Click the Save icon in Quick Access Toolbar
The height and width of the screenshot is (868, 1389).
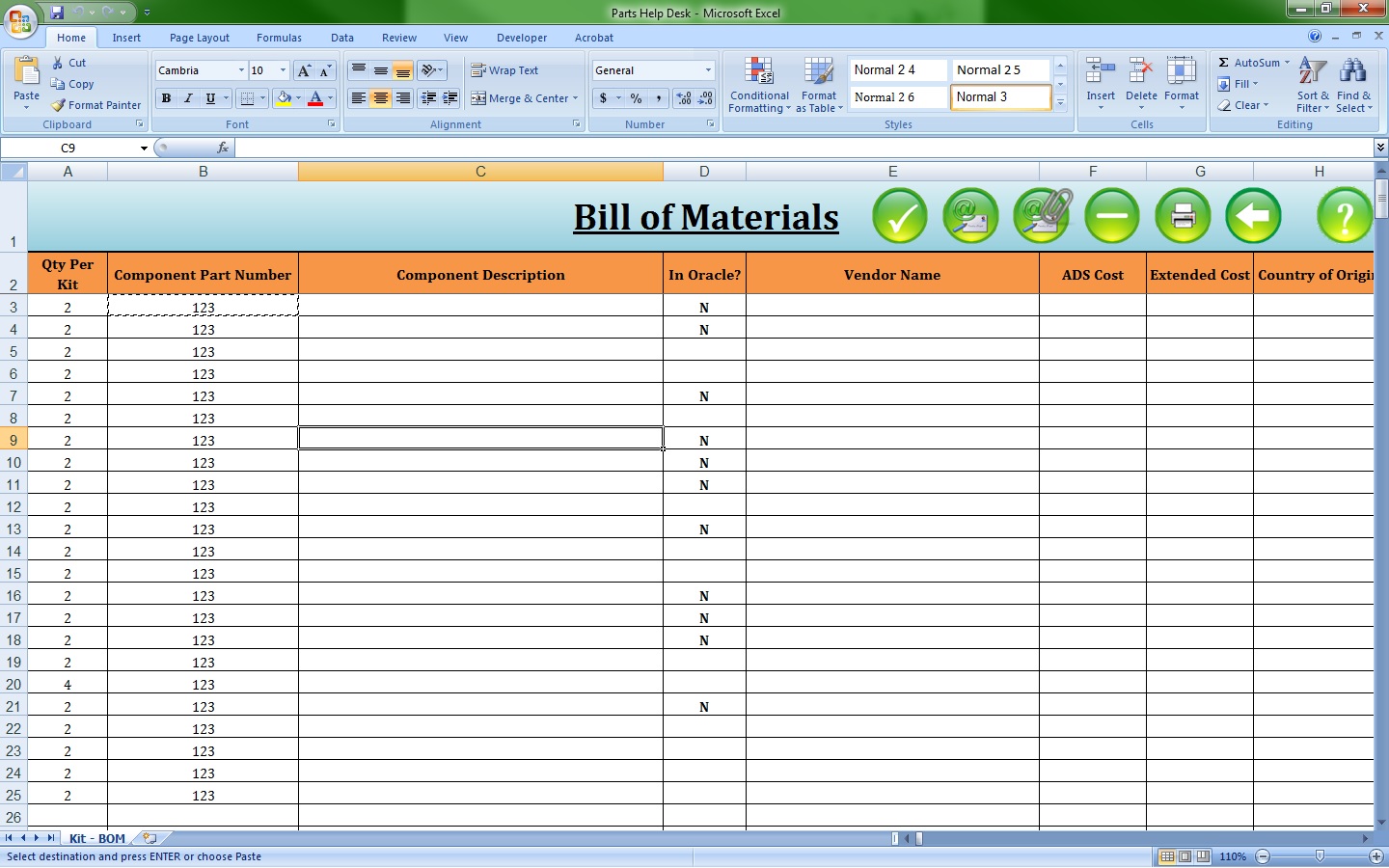coord(57,13)
